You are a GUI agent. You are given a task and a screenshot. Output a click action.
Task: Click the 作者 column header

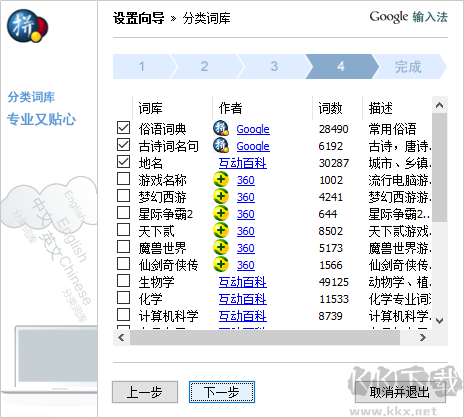coord(262,108)
